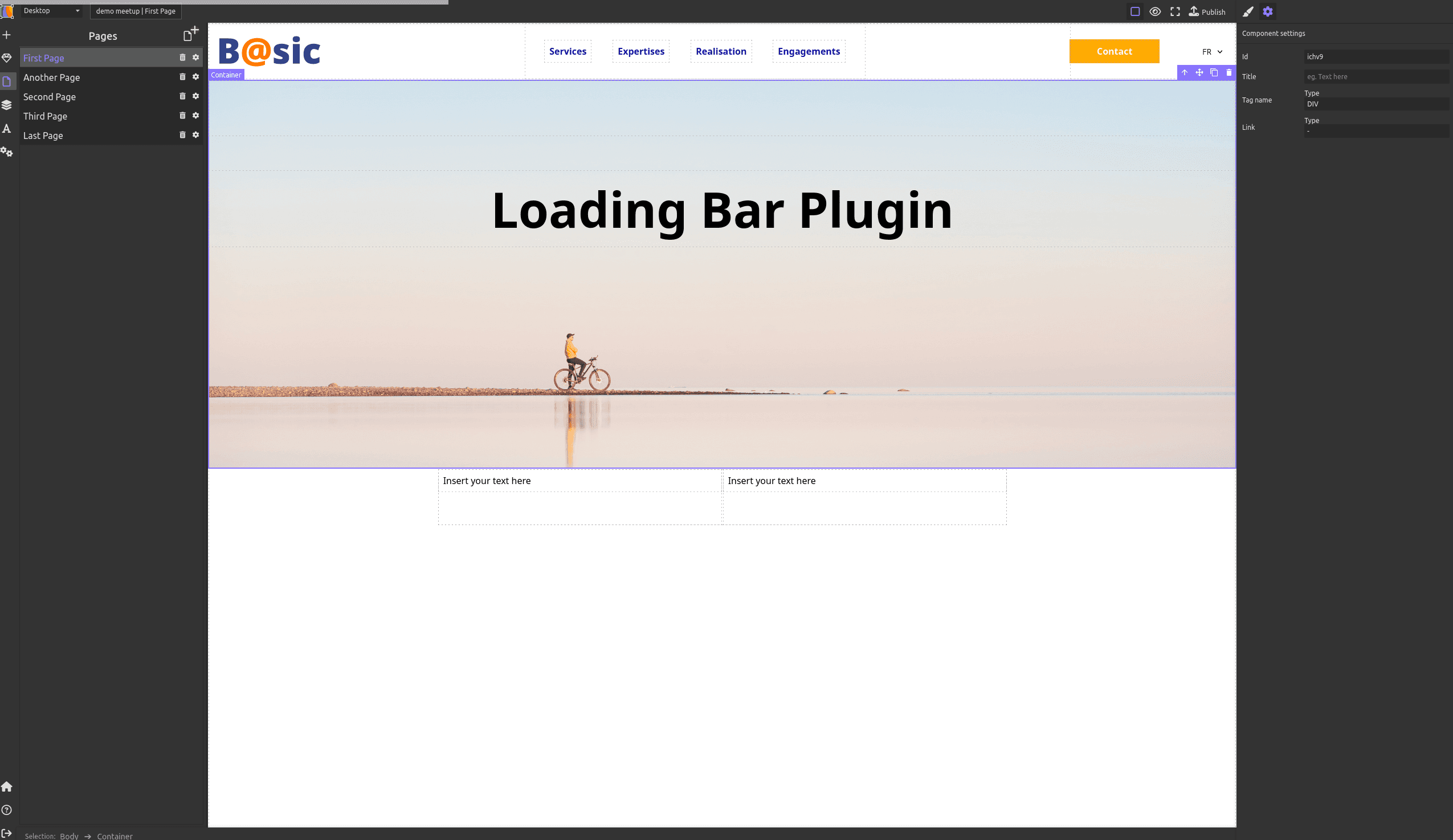
Task: Click the fullscreen expand icon in toolbar
Action: 1175,11
